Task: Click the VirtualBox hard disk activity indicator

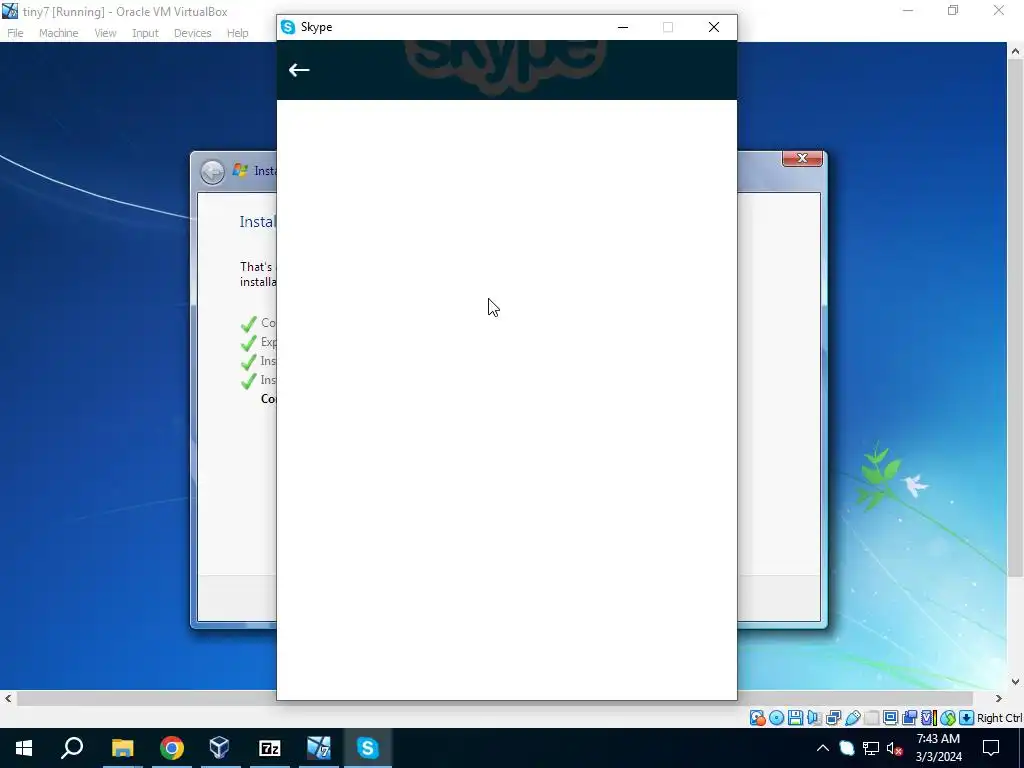Action: coord(758,718)
